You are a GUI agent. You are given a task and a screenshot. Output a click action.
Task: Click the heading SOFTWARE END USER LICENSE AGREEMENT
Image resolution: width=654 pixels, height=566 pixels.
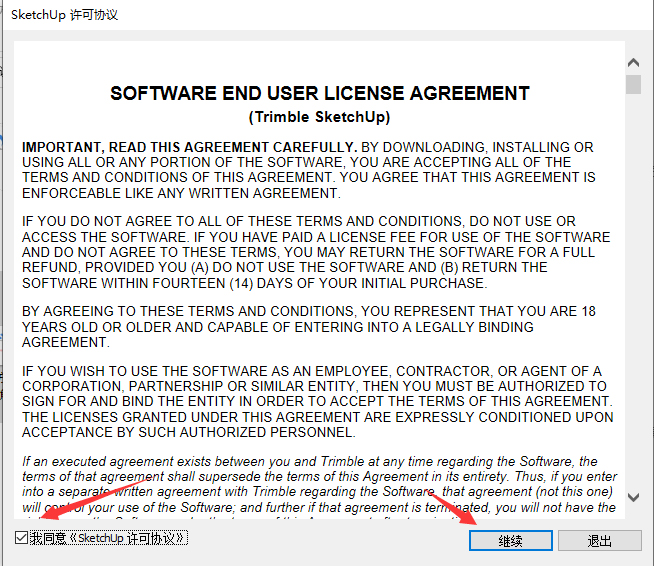click(319, 93)
